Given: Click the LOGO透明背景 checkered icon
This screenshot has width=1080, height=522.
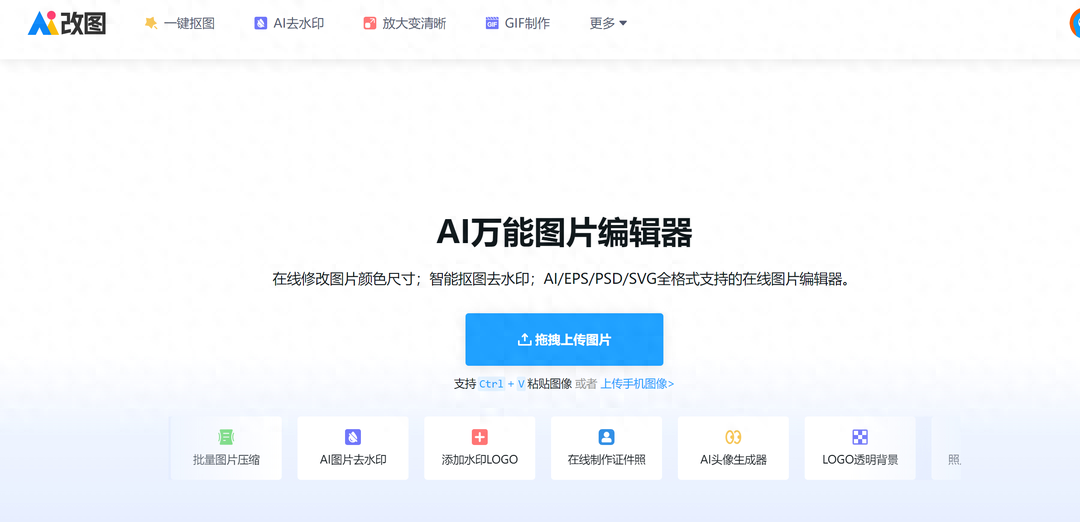Looking at the screenshot, I should 860,437.
